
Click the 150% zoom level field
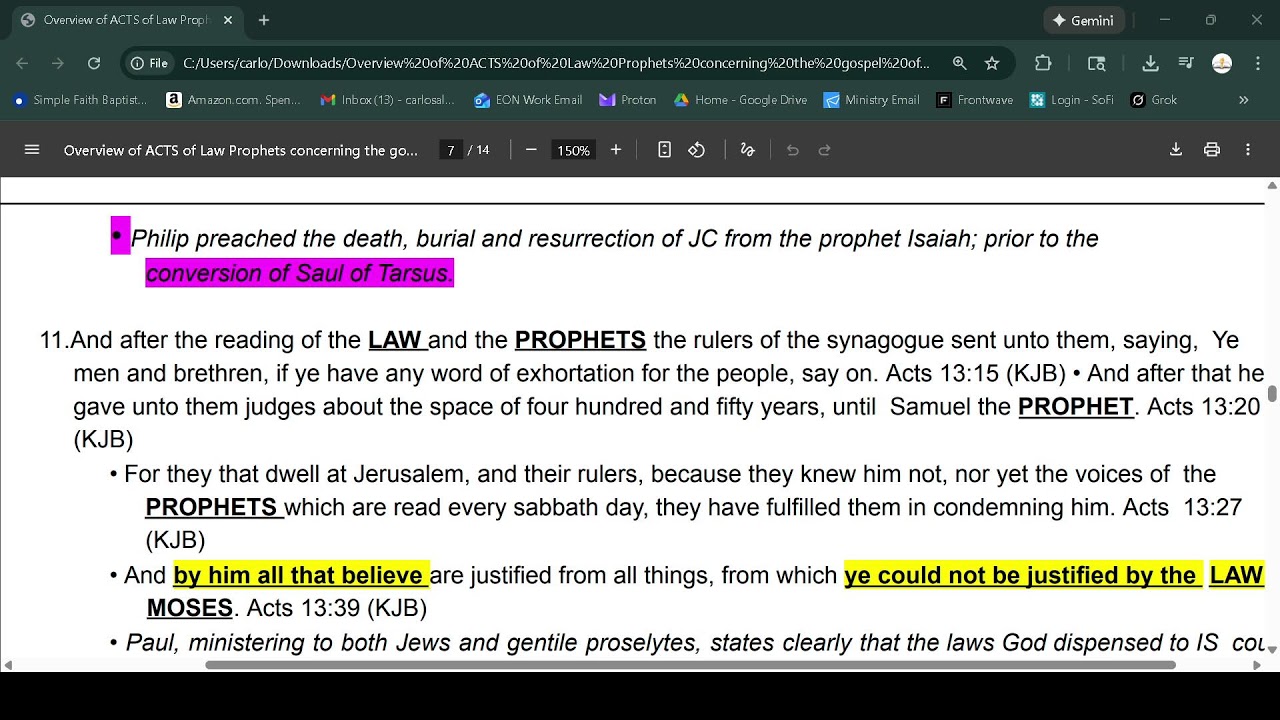coord(573,150)
